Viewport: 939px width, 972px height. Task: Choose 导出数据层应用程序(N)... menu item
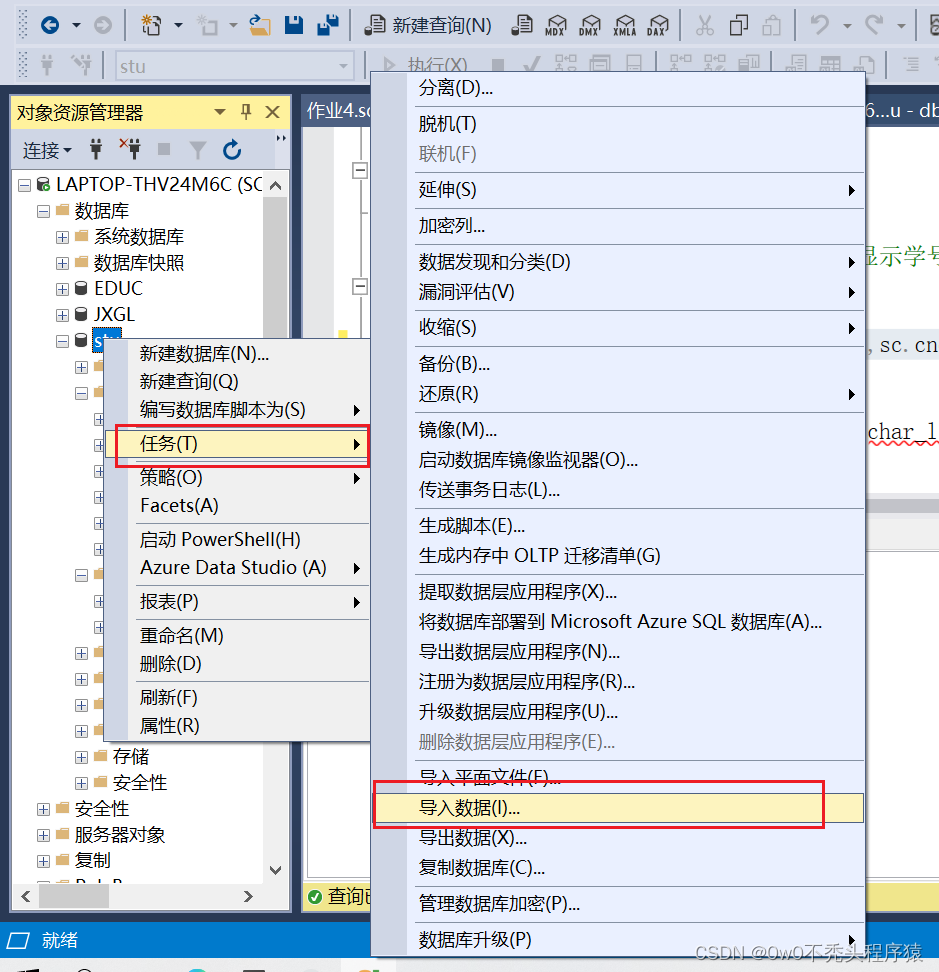coord(618,652)
